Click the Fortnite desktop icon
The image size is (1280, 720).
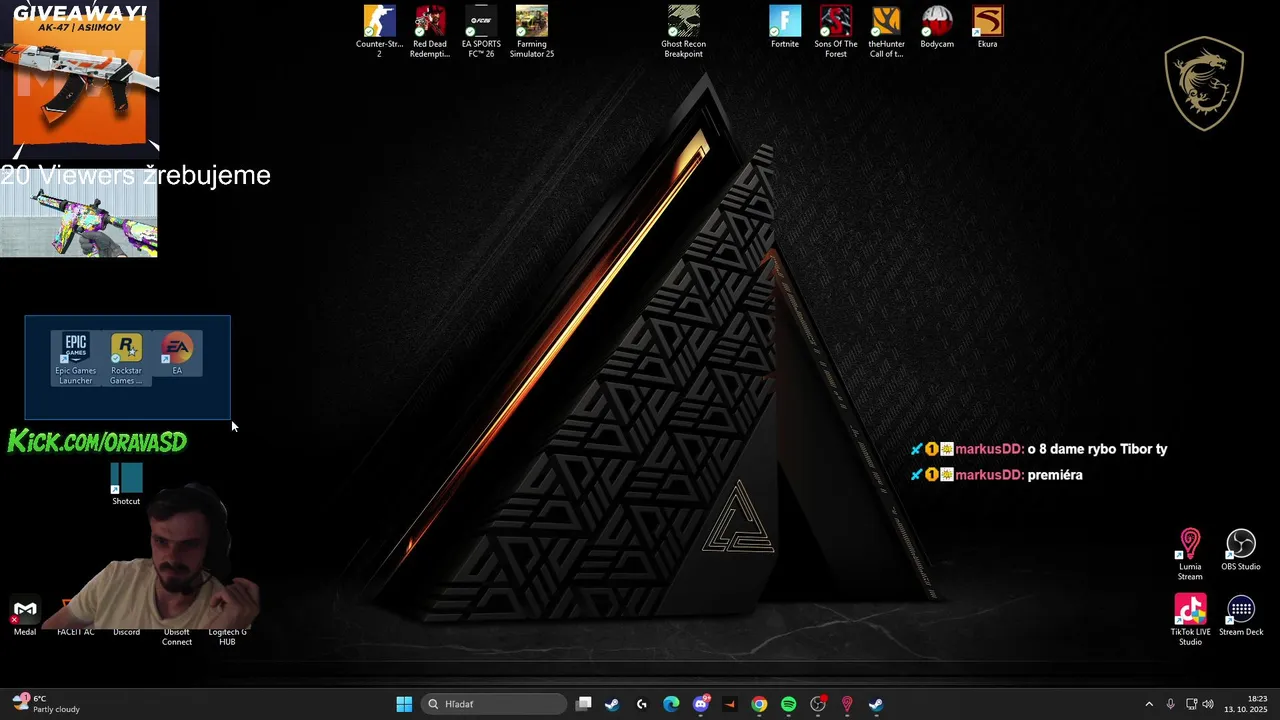[785, 27]
